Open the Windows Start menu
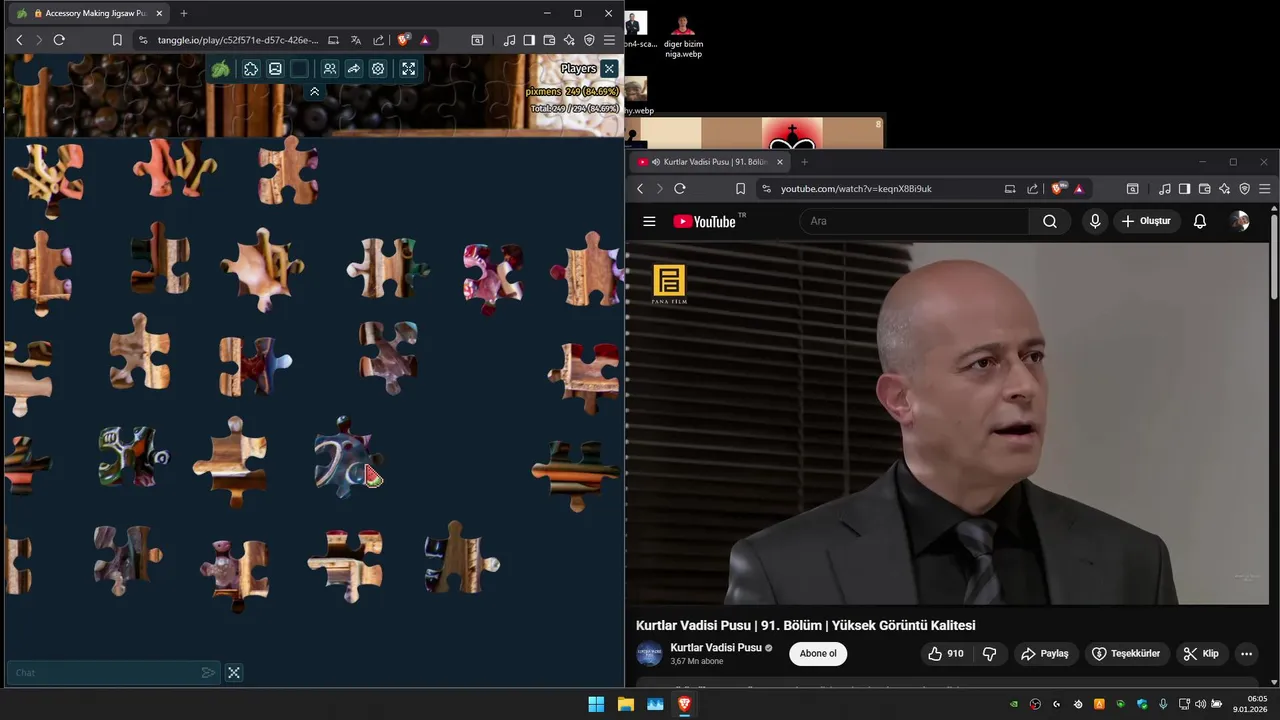This screenshot has height=720, width=1280. (x=596, y=704)
